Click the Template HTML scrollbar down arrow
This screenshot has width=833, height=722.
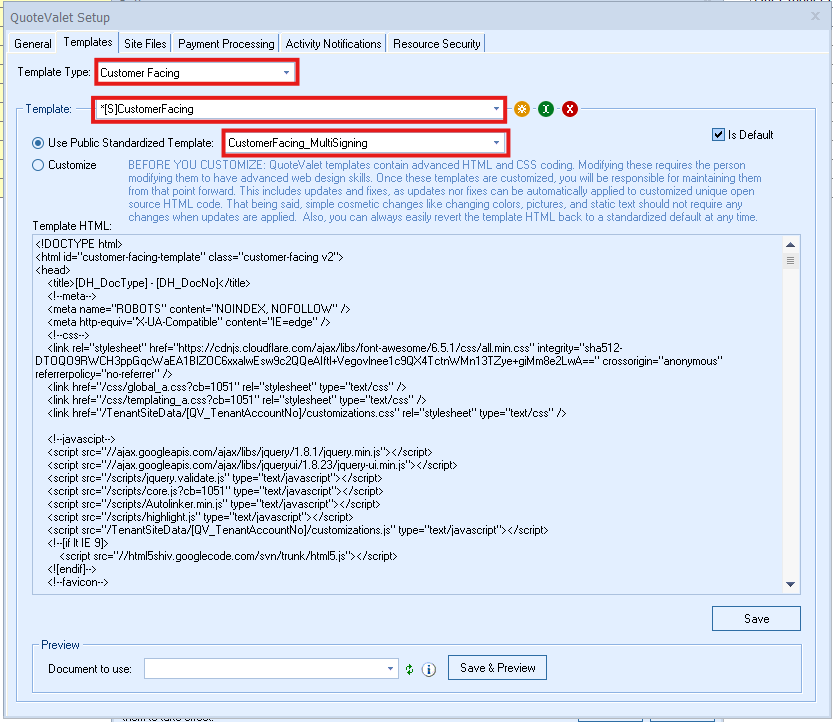tap(790, 584)
